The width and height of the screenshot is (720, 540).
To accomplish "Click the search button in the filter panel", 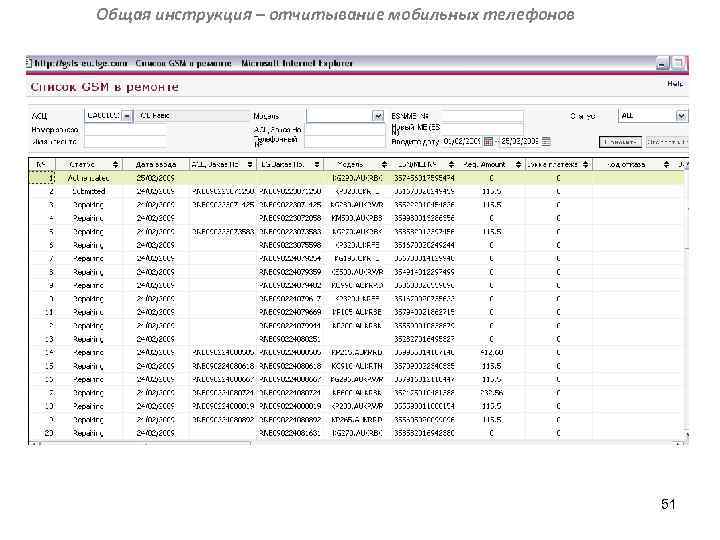I will (620, 142).
